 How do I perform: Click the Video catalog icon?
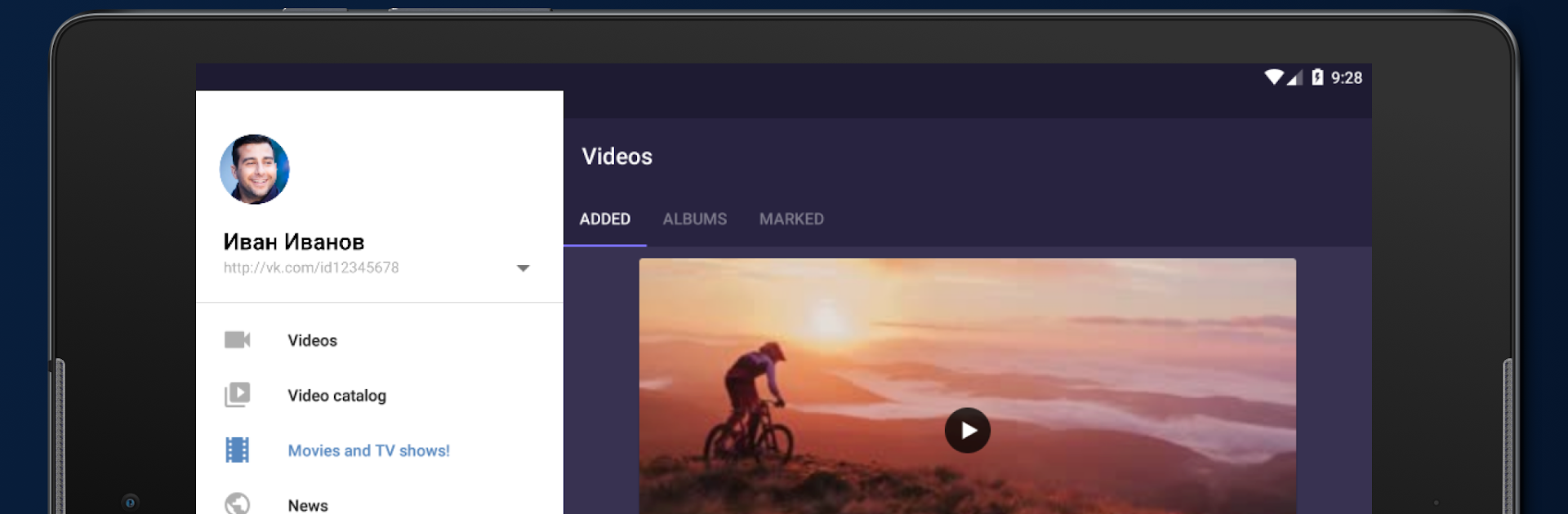coord(238,395)
